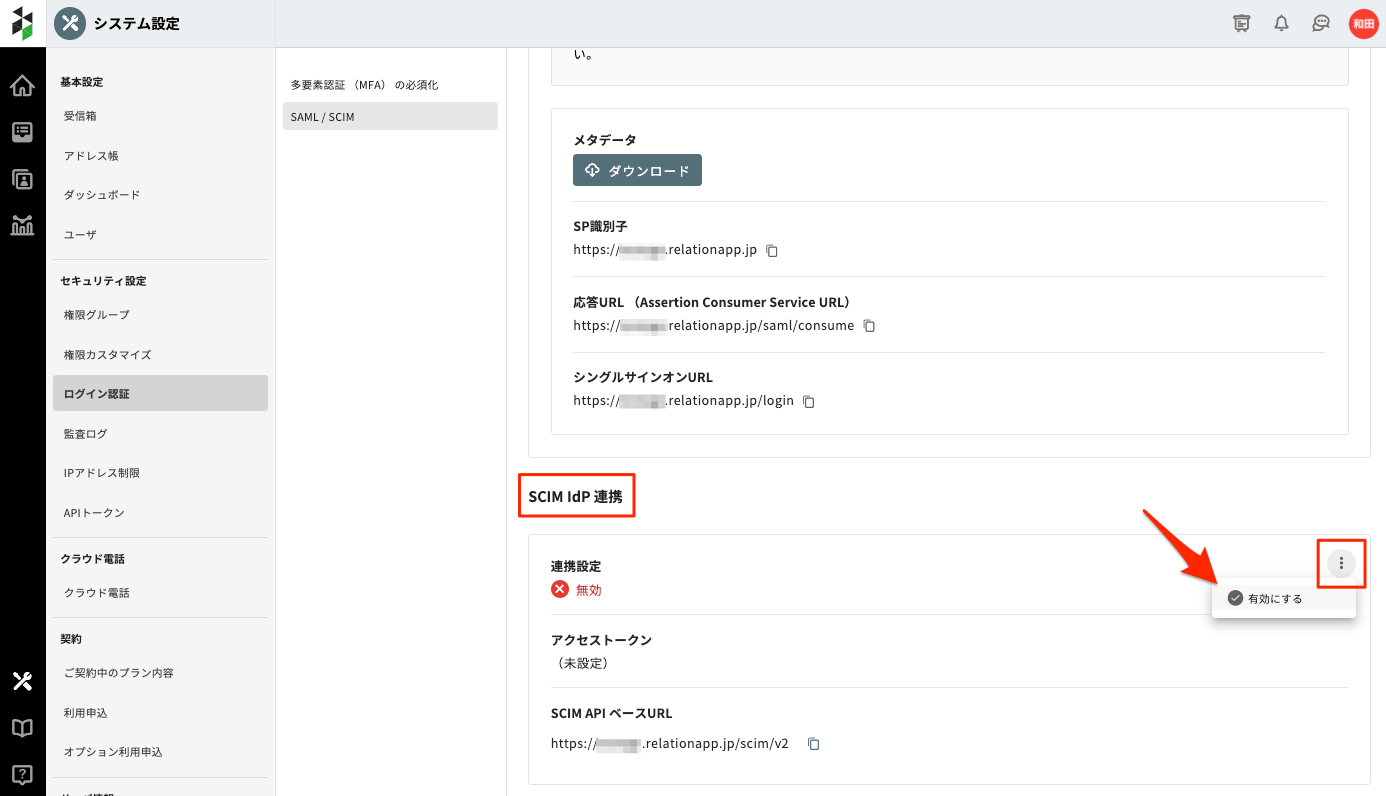Open 多要素認証 (MFA) の必須化 settings

pos(365,85)
